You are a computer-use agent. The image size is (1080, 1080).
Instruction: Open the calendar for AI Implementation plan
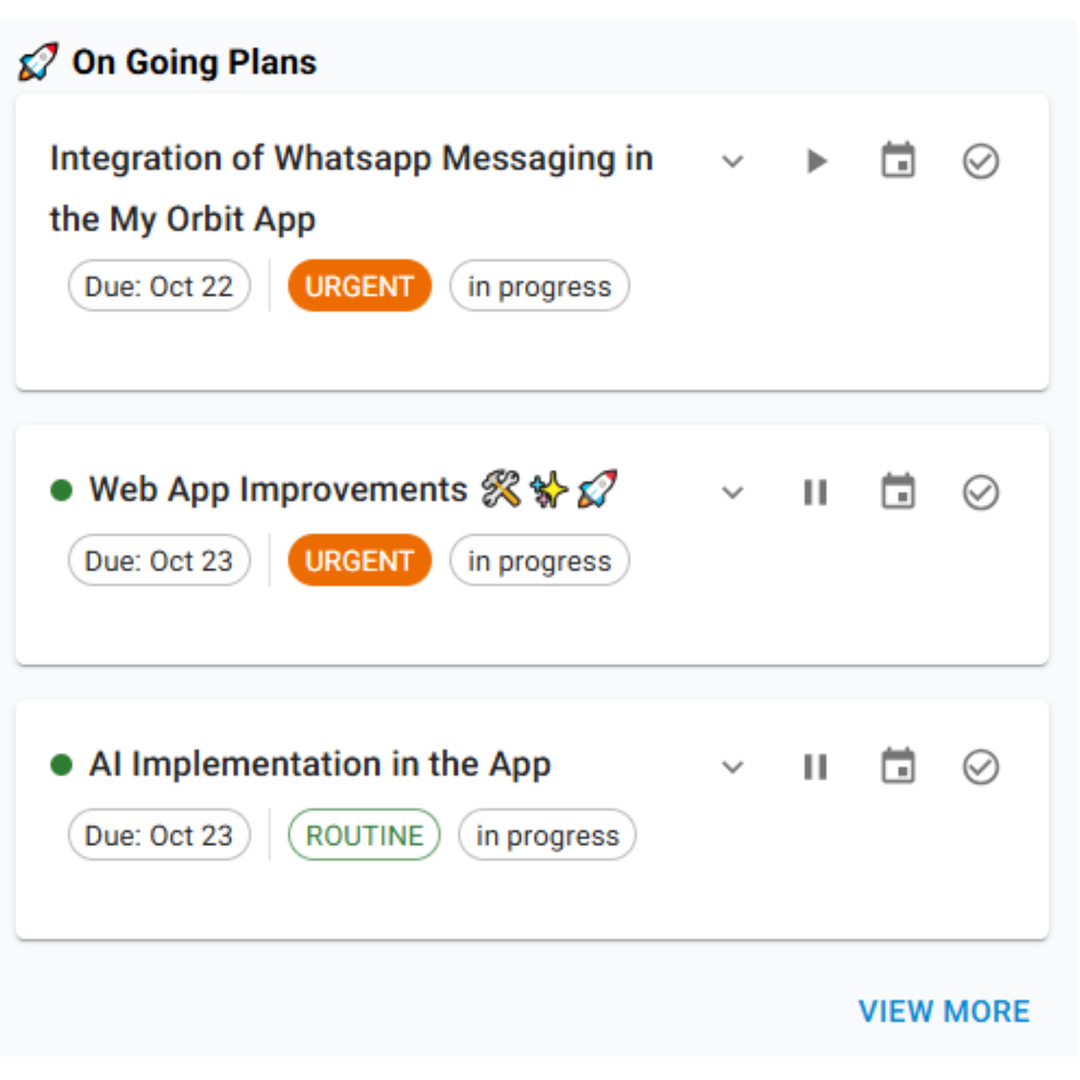coord(898,766)
